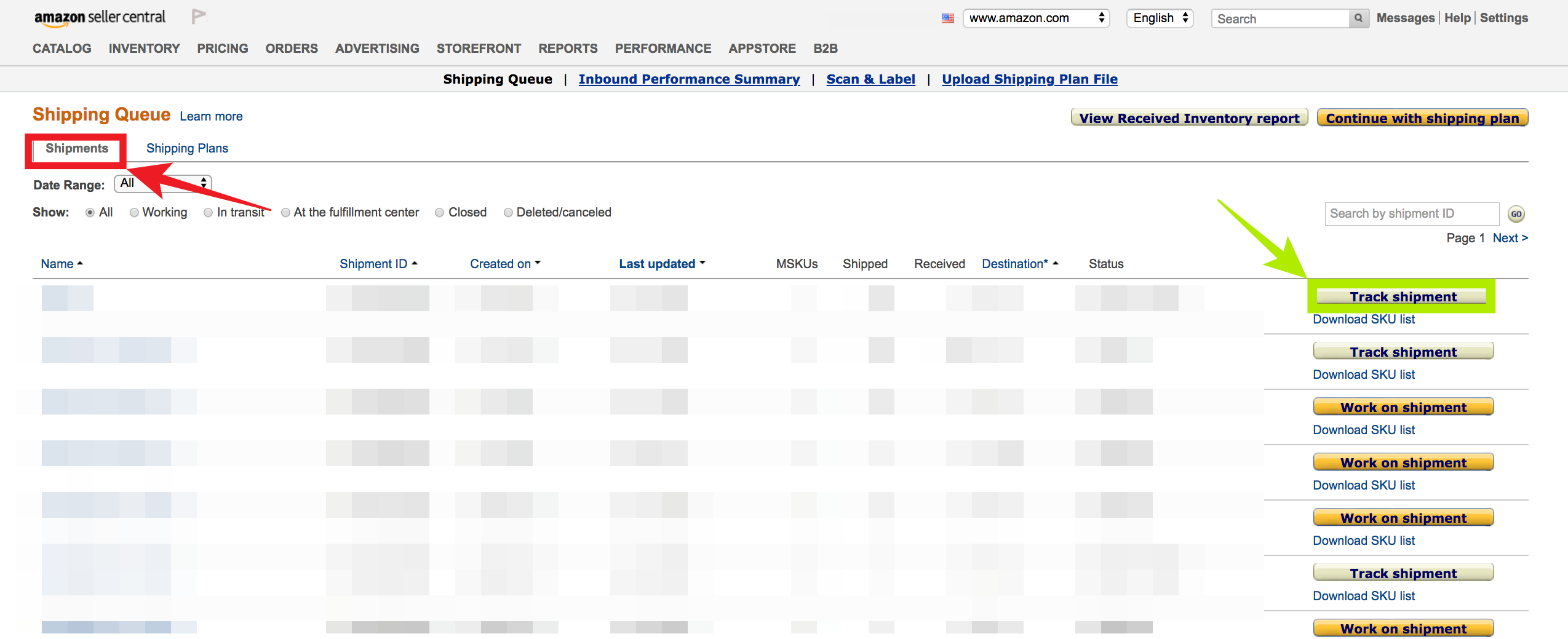Image resolution: width=1568 pixels, height=639 pixels.
Task: Open the Help link
Action: click(x=1457, y=18)
